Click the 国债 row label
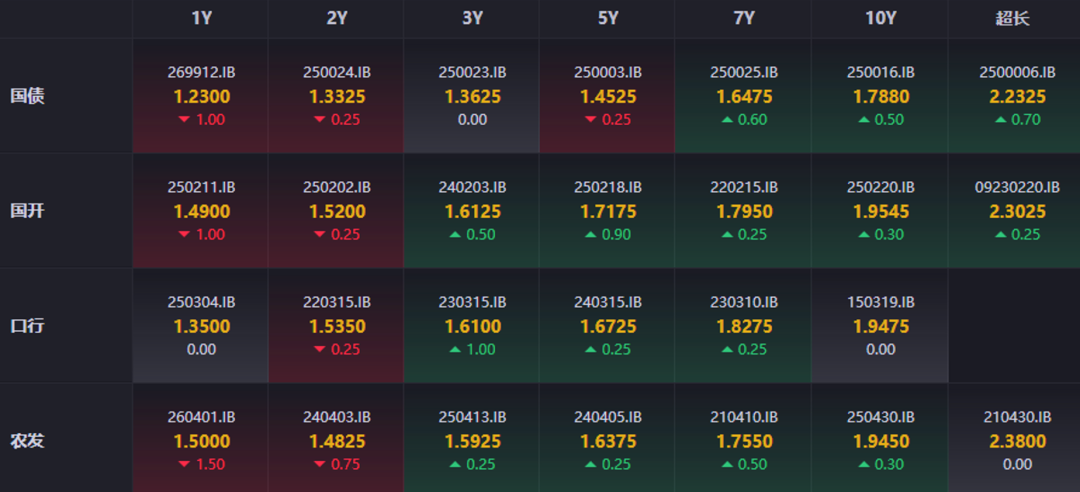Viewport: 1080px width, 492px height. click(x=27, y=96)
